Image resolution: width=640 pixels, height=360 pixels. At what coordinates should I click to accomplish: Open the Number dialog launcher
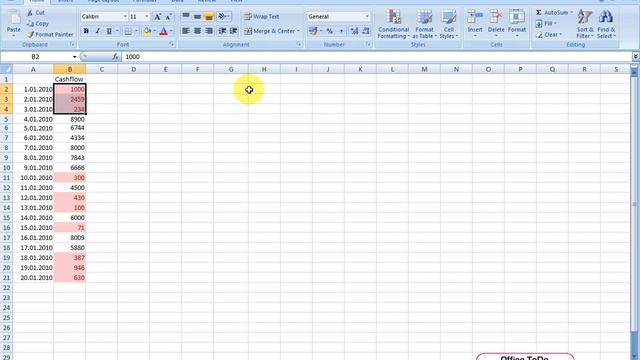tap(369, 44)
